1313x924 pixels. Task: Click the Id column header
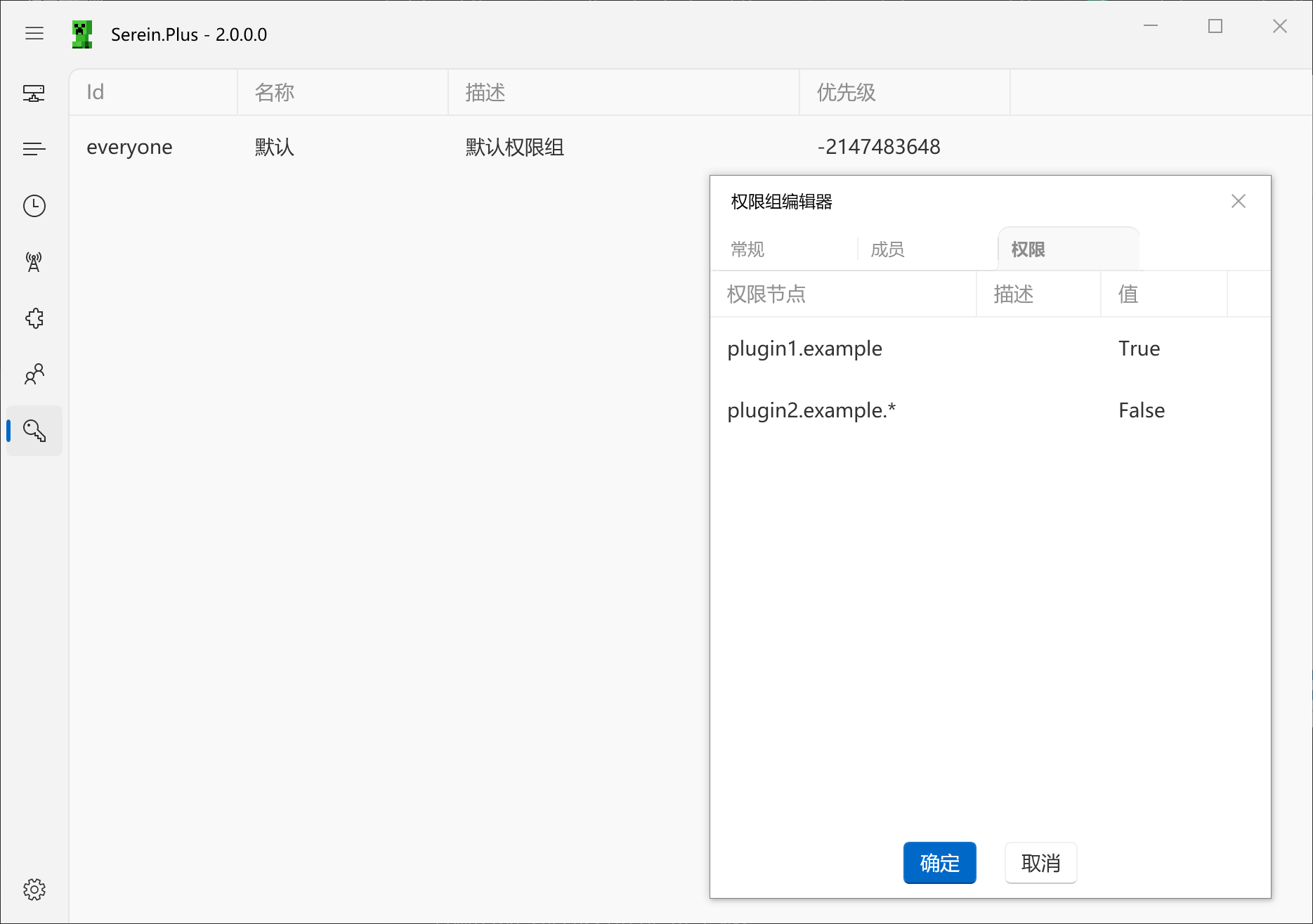tap(153, 92)
